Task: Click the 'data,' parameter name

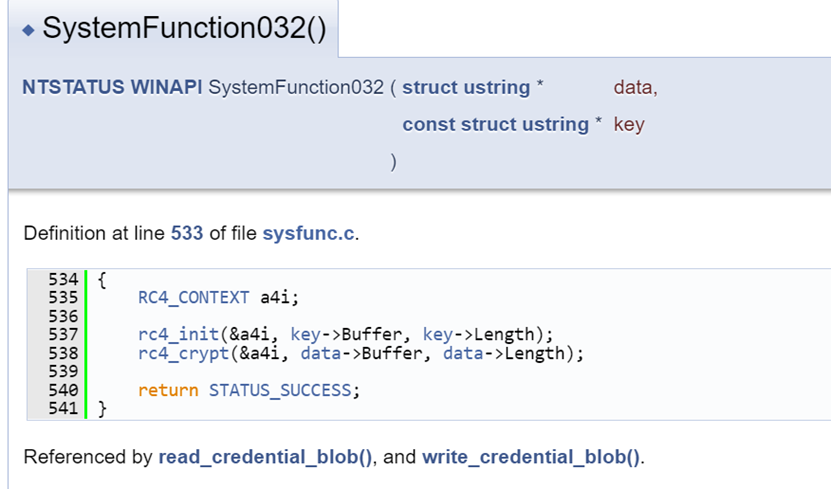Action: tap(635, 87)
